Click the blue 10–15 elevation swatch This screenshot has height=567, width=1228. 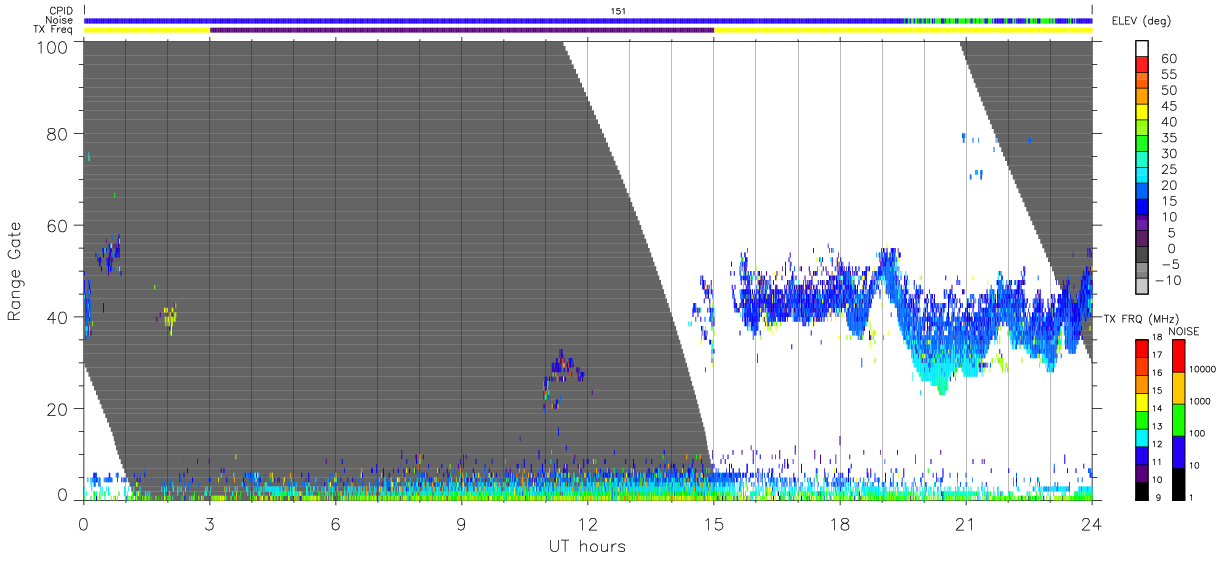pyautogui.click(x=1143, y=208)
